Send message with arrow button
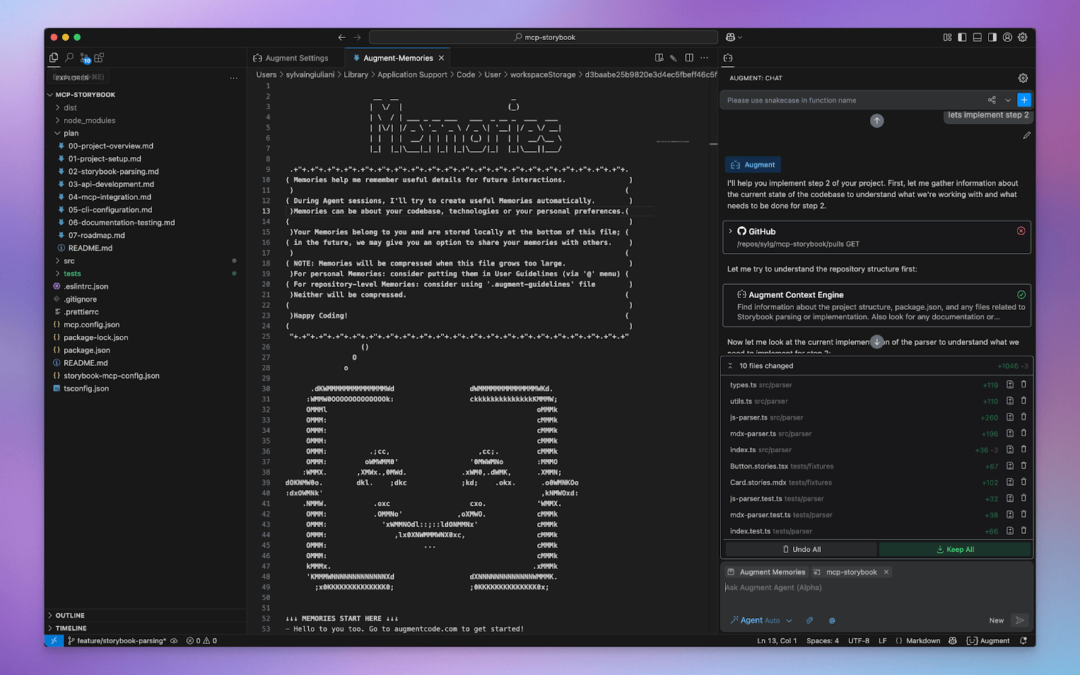Image resolution: width=1080 pixels, height=675 pixels. click(x=1019, y=620)
